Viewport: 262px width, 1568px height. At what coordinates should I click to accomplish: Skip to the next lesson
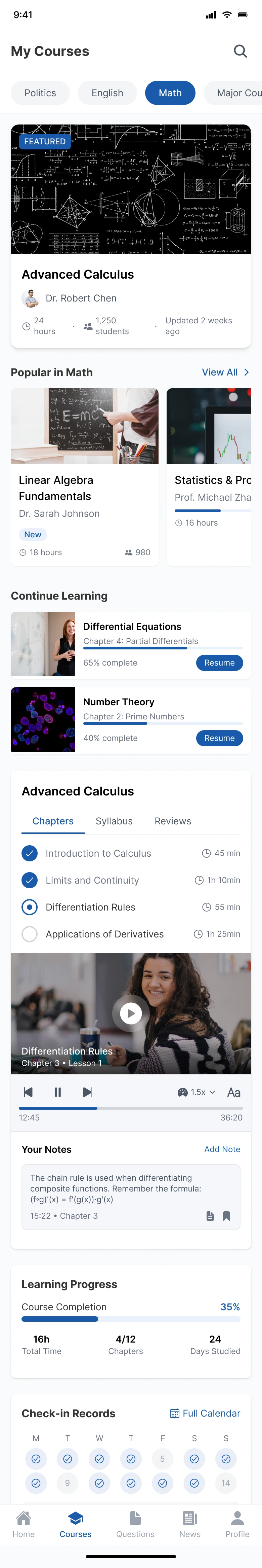coord(88,1092)
